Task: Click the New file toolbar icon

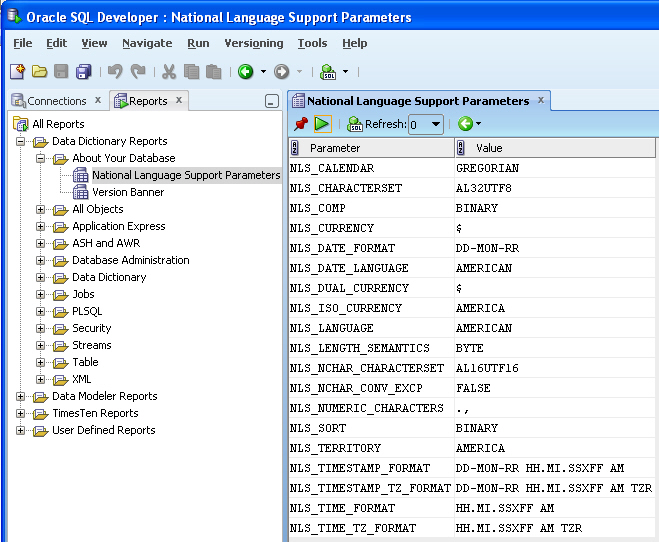Action: point(18,71)
